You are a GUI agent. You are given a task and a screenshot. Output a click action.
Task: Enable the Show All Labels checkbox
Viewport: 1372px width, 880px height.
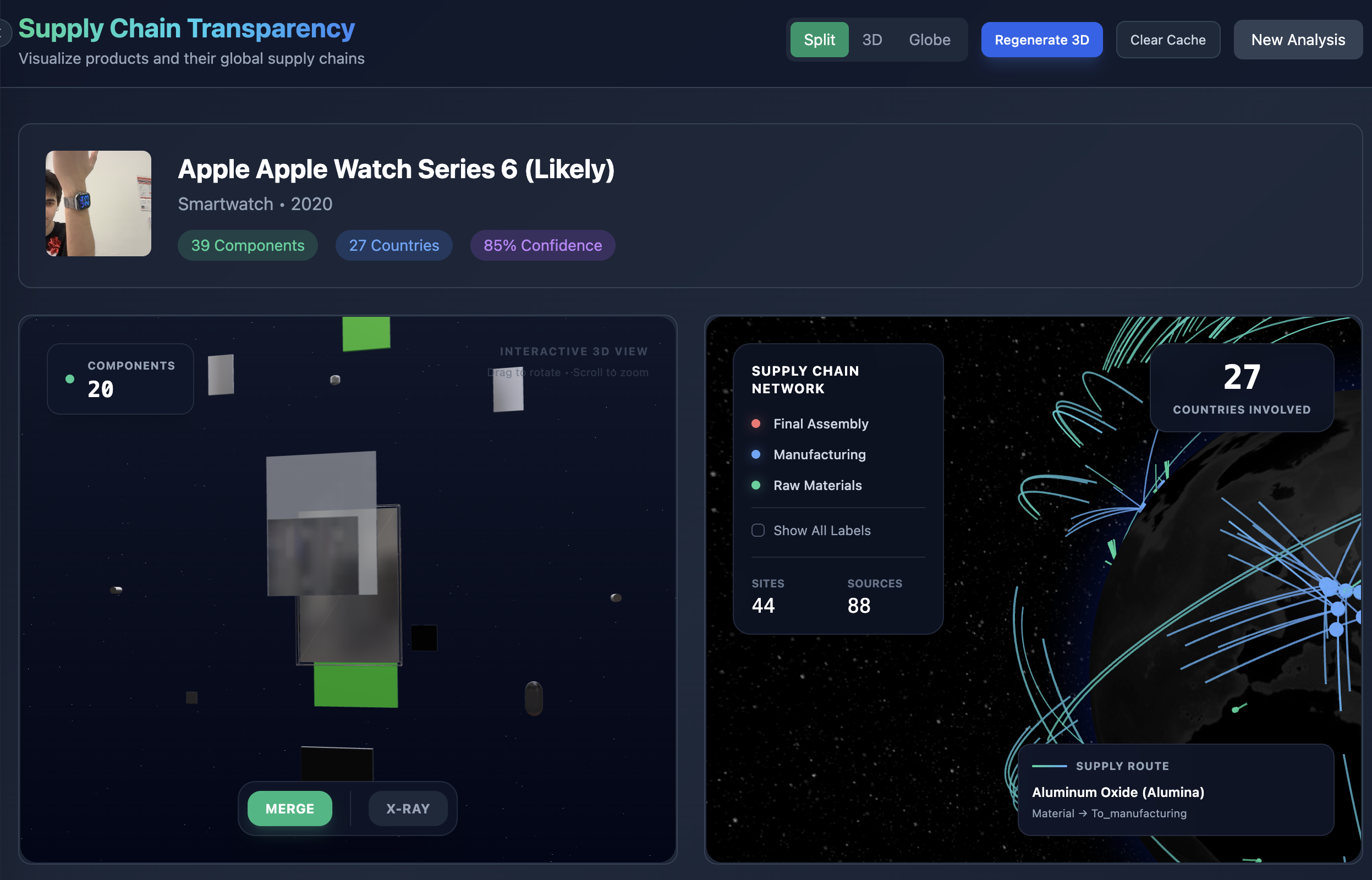coord(758,530)
